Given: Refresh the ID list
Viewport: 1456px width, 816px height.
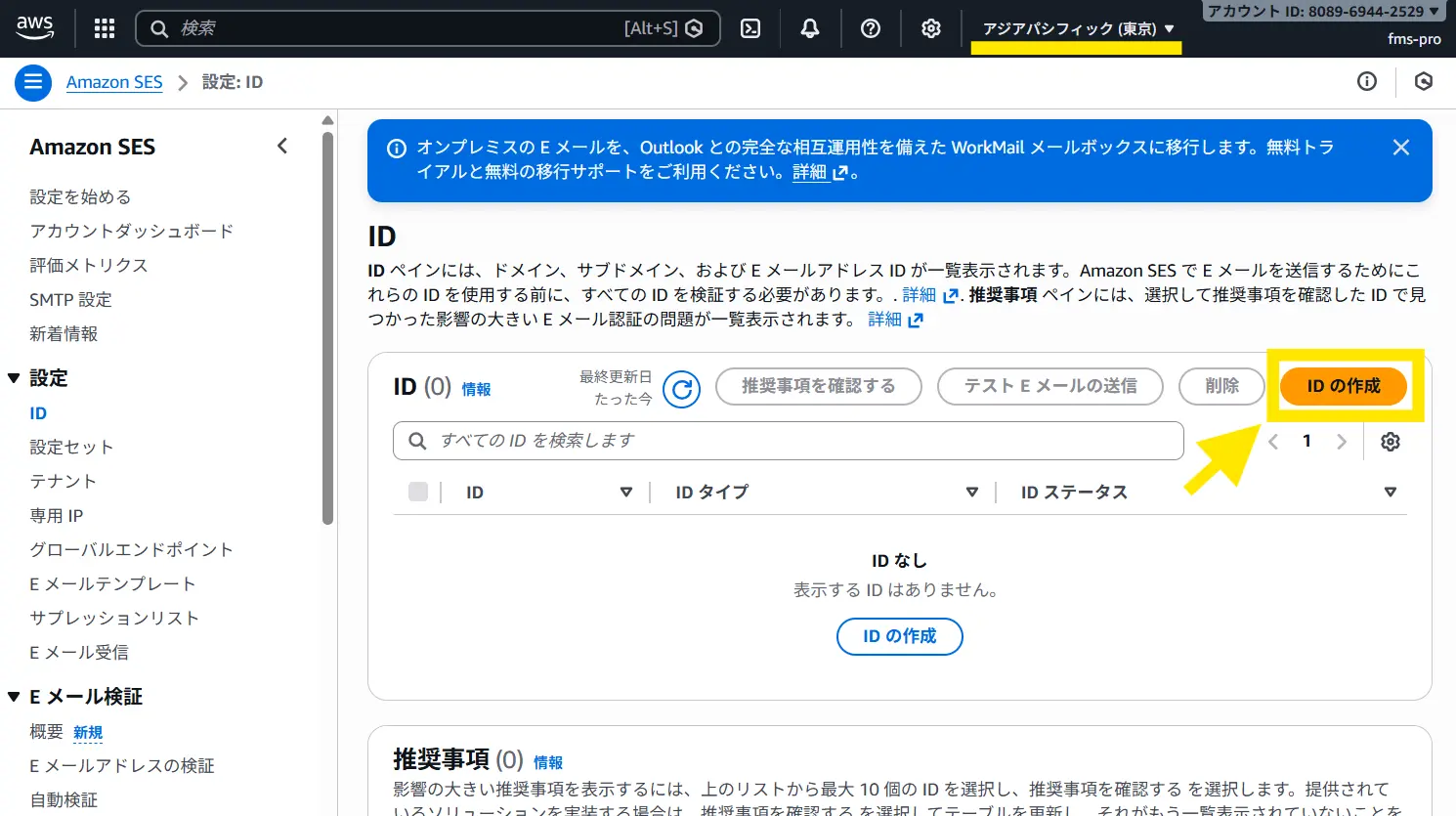Looking at the screenshot, I should pos(681,389).
